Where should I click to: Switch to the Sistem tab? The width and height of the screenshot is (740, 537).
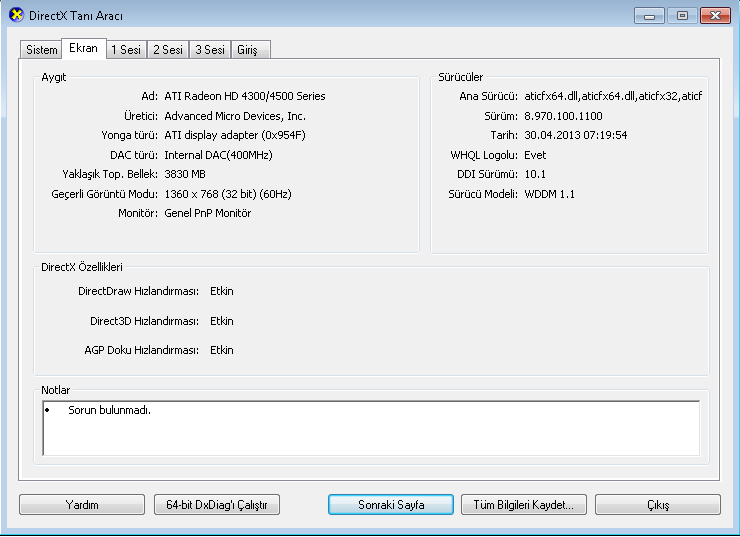click(x=41, y=50)
